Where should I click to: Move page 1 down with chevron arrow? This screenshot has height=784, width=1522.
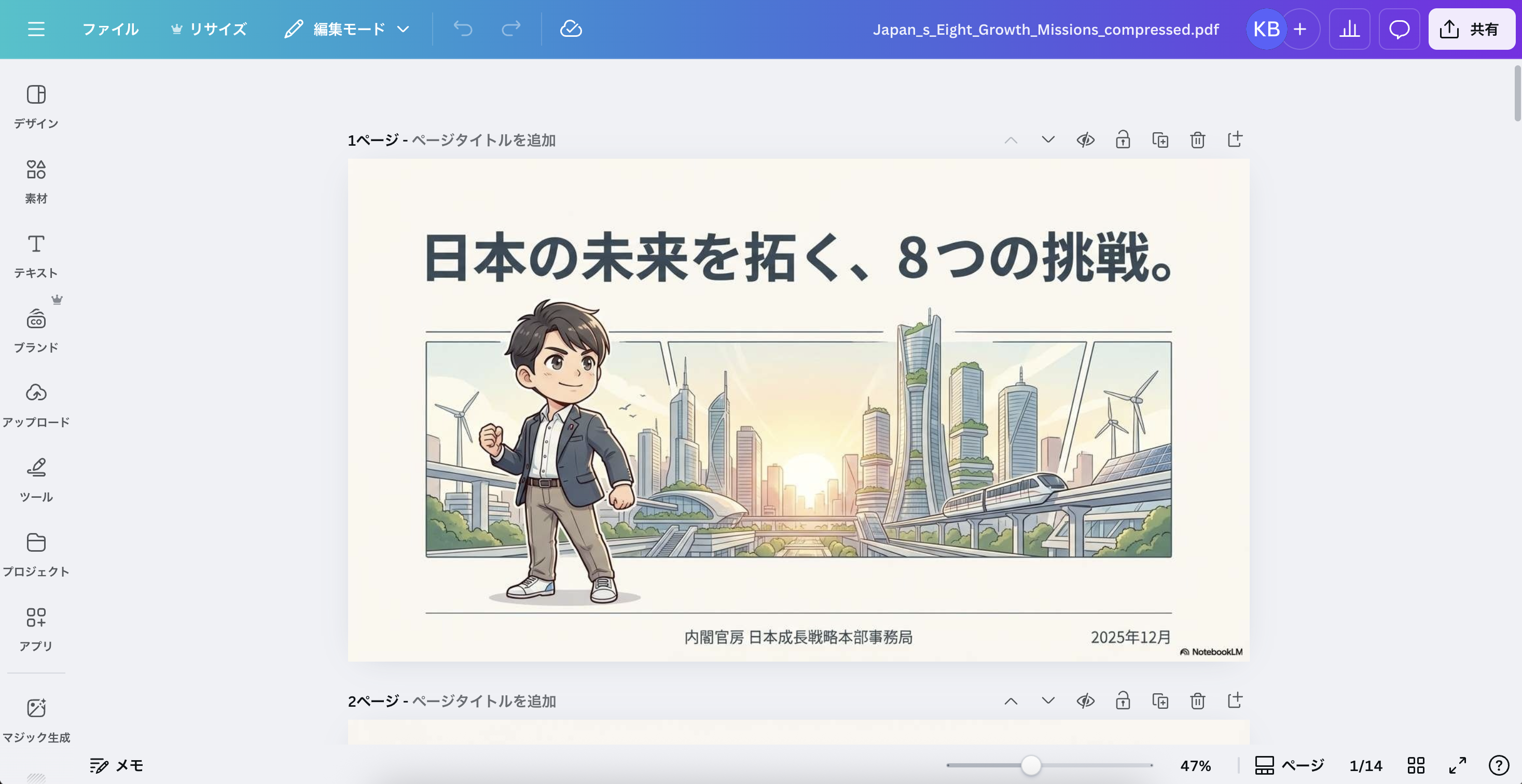pyautogui.click(x=1047, y=140)
